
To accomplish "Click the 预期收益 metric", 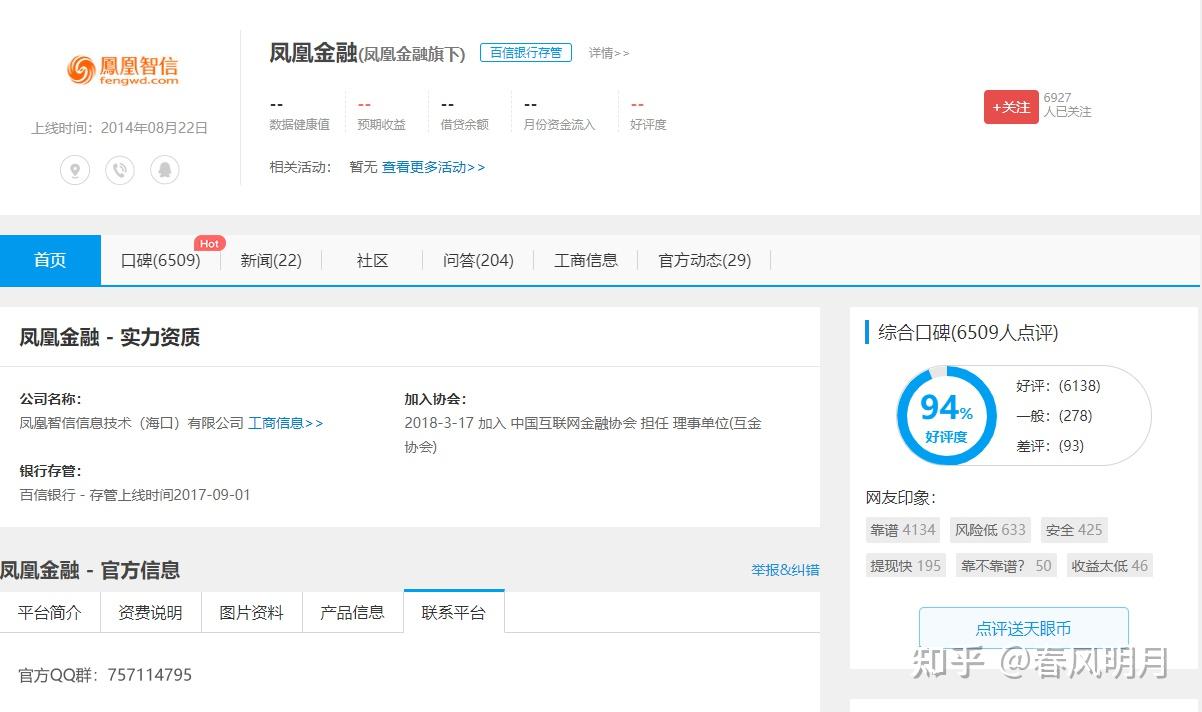I will [382, 115].
